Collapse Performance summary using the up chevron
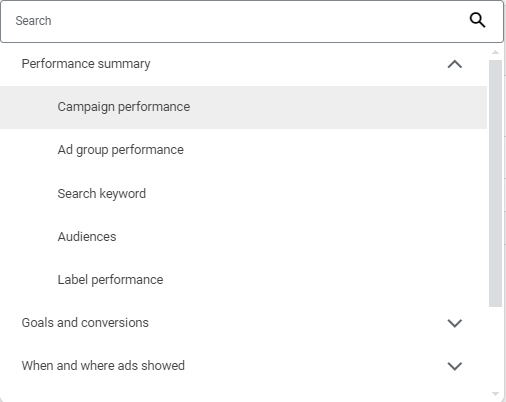This screenshot has width=506, height=402. pyautogui.click(x=455, y=64)
